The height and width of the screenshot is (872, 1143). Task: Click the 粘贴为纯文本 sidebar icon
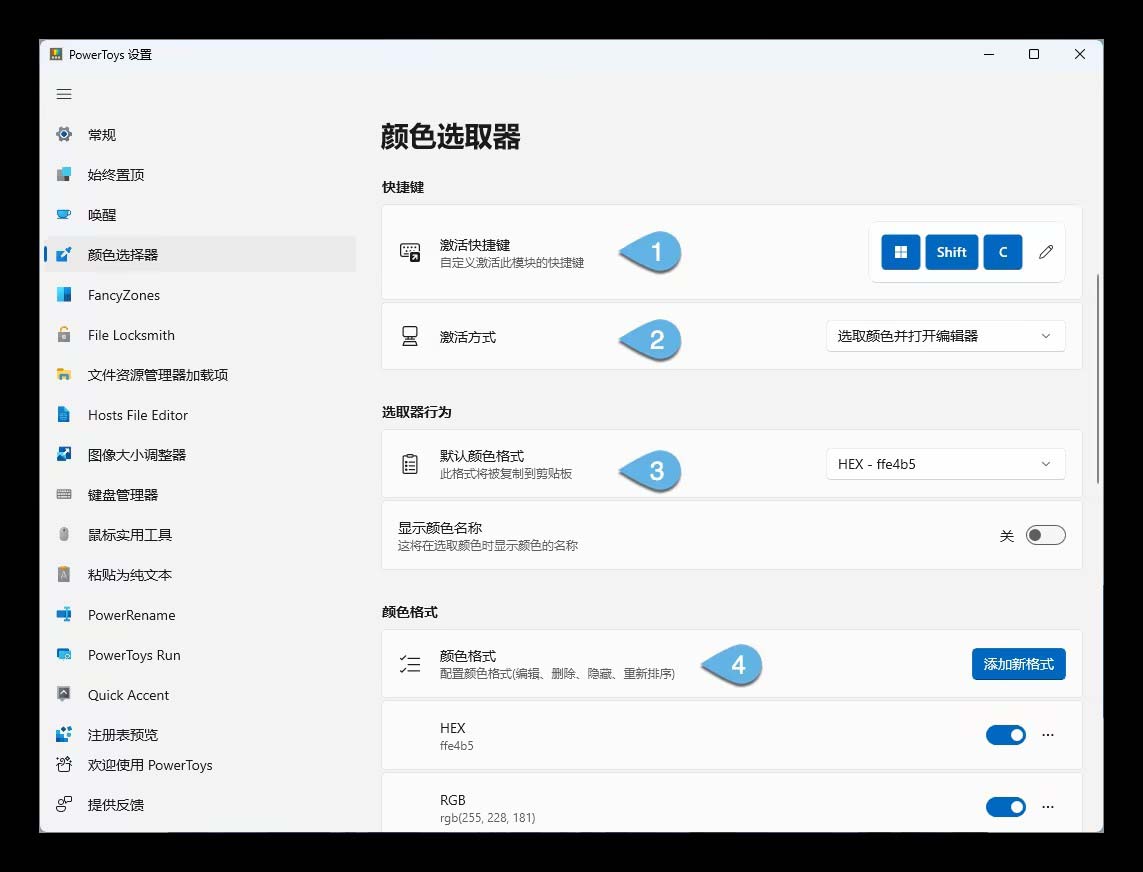pos(64,575)
